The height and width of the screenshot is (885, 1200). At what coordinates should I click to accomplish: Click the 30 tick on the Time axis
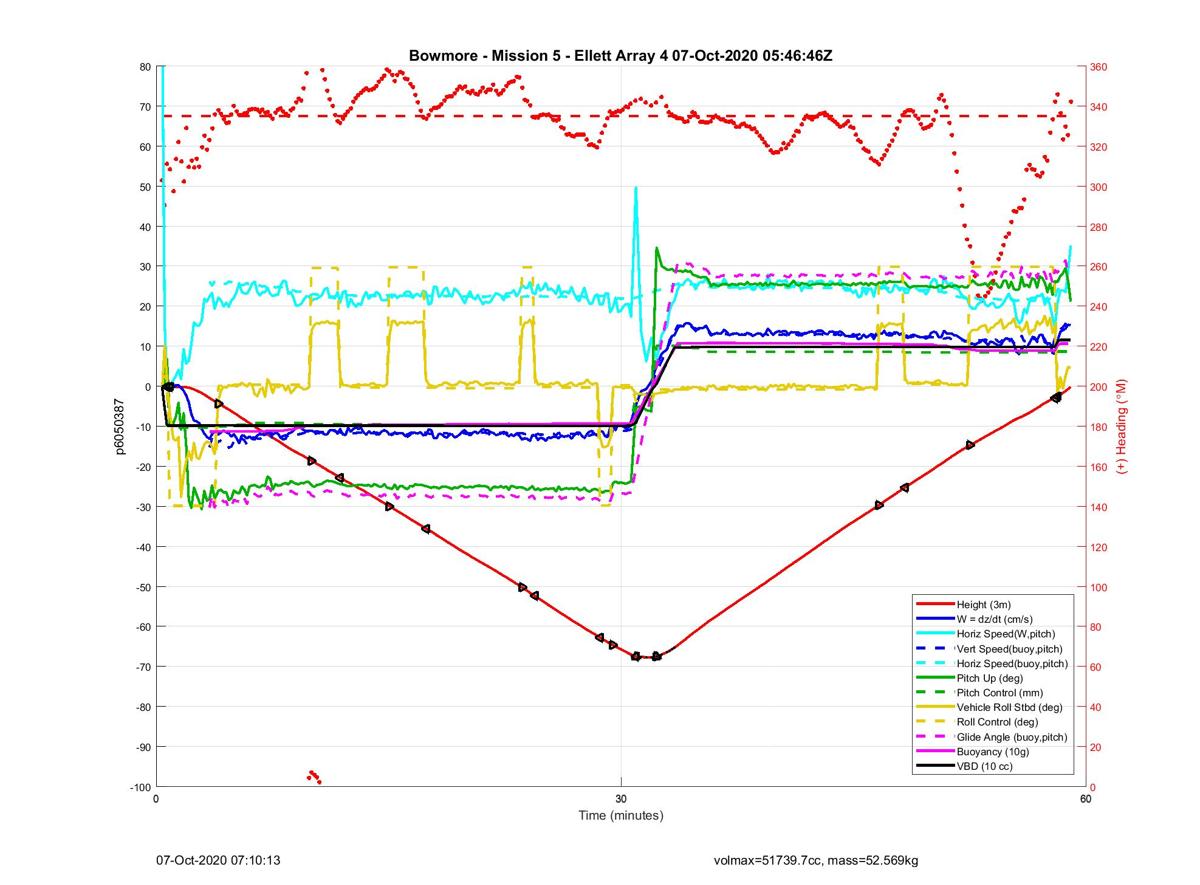click(621, 799)
